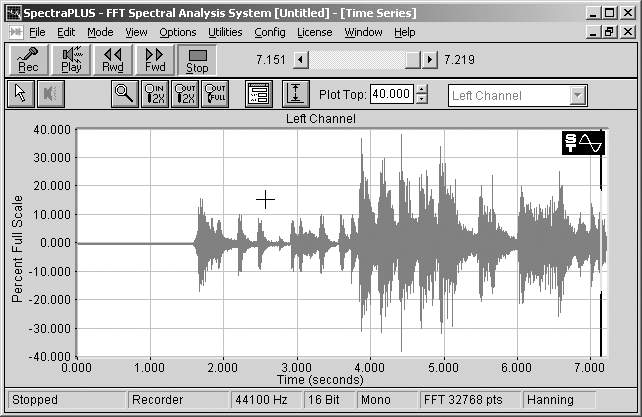Toggle the Stop button
642x417 pixels.
click(197, 60)
